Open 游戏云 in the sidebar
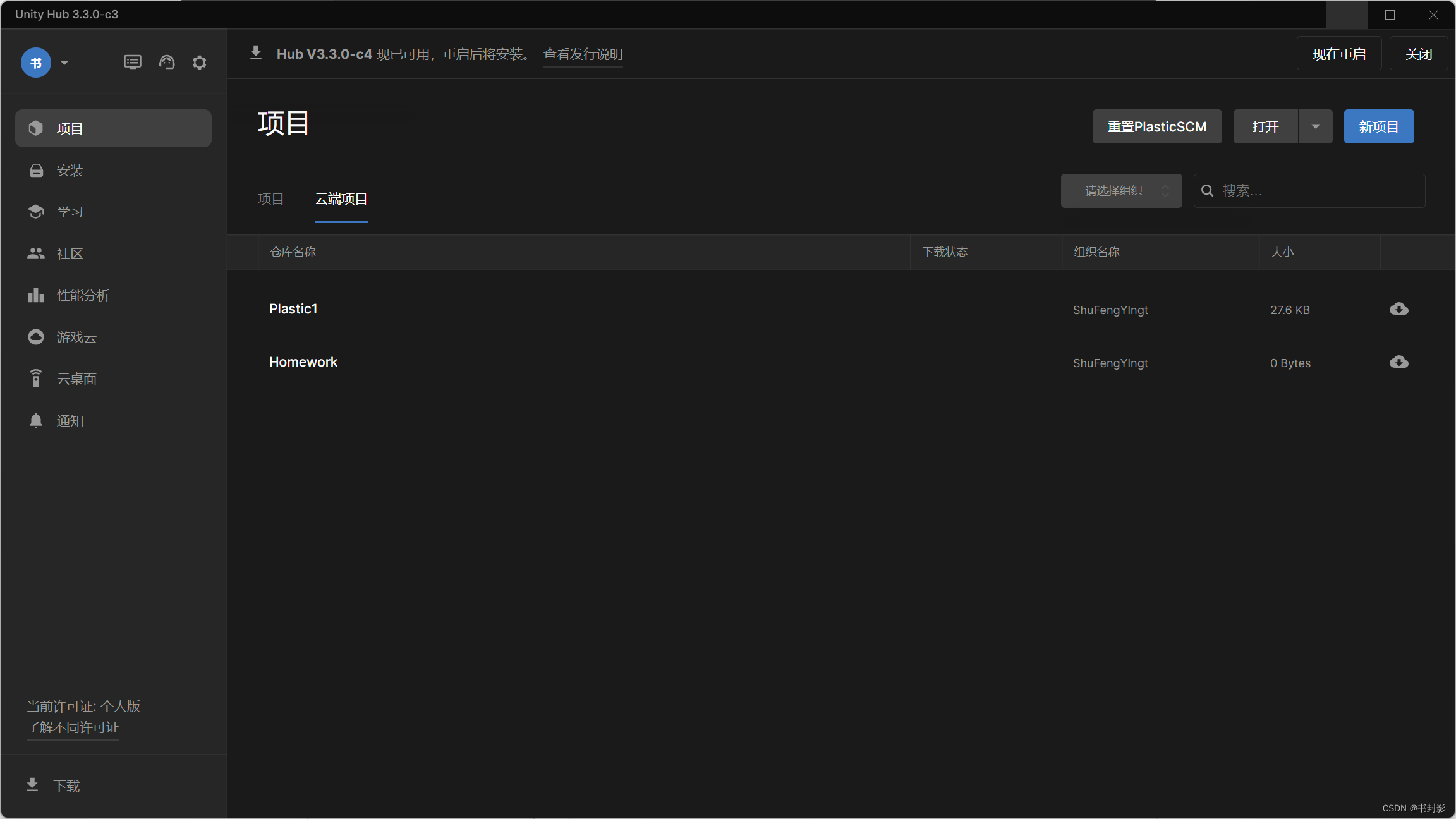1456x819 pixels. [76, 337]
